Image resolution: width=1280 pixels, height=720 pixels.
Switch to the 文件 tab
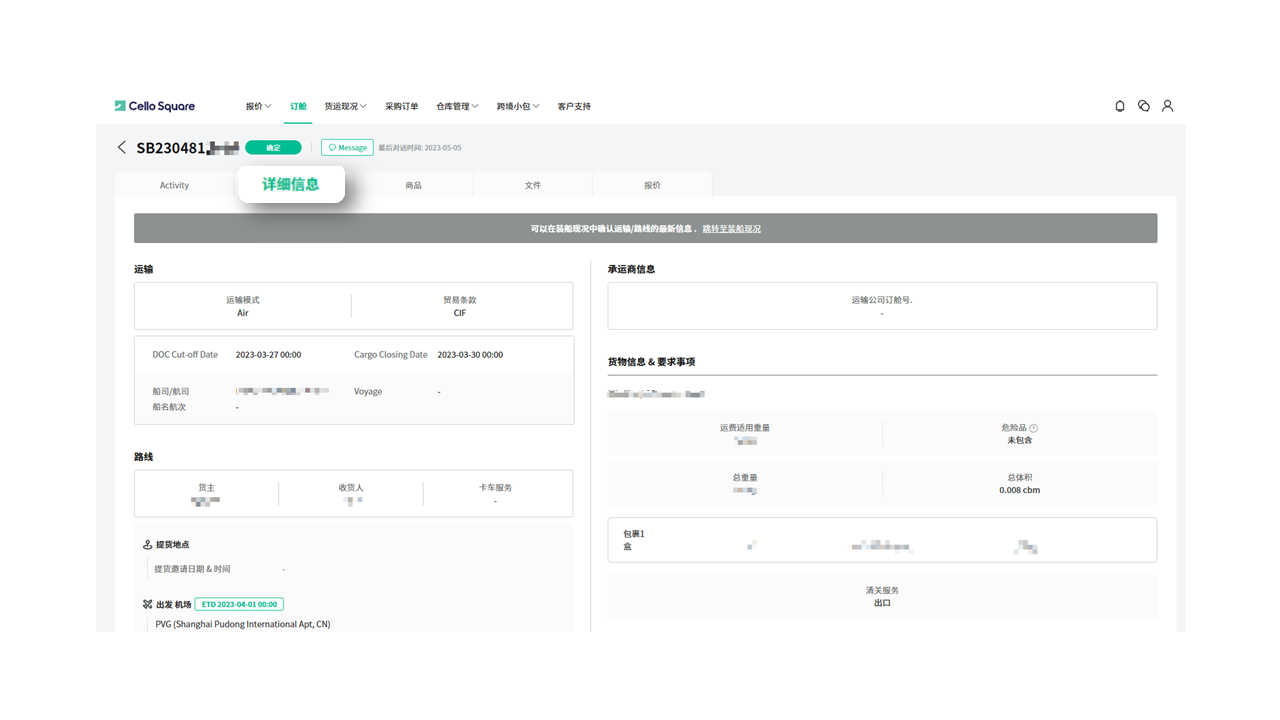tap(533, 185)
